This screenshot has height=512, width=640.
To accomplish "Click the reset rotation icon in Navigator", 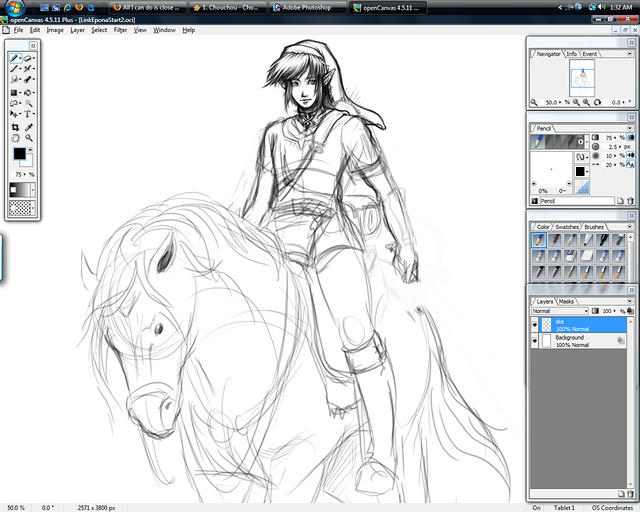I will [598, 102].
